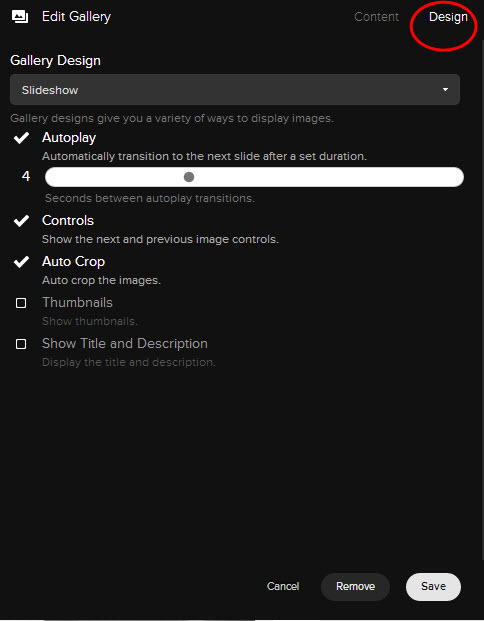Viewport: 484px width, 621px height.
Task: Click the Remove button
Action: (355, 587)
